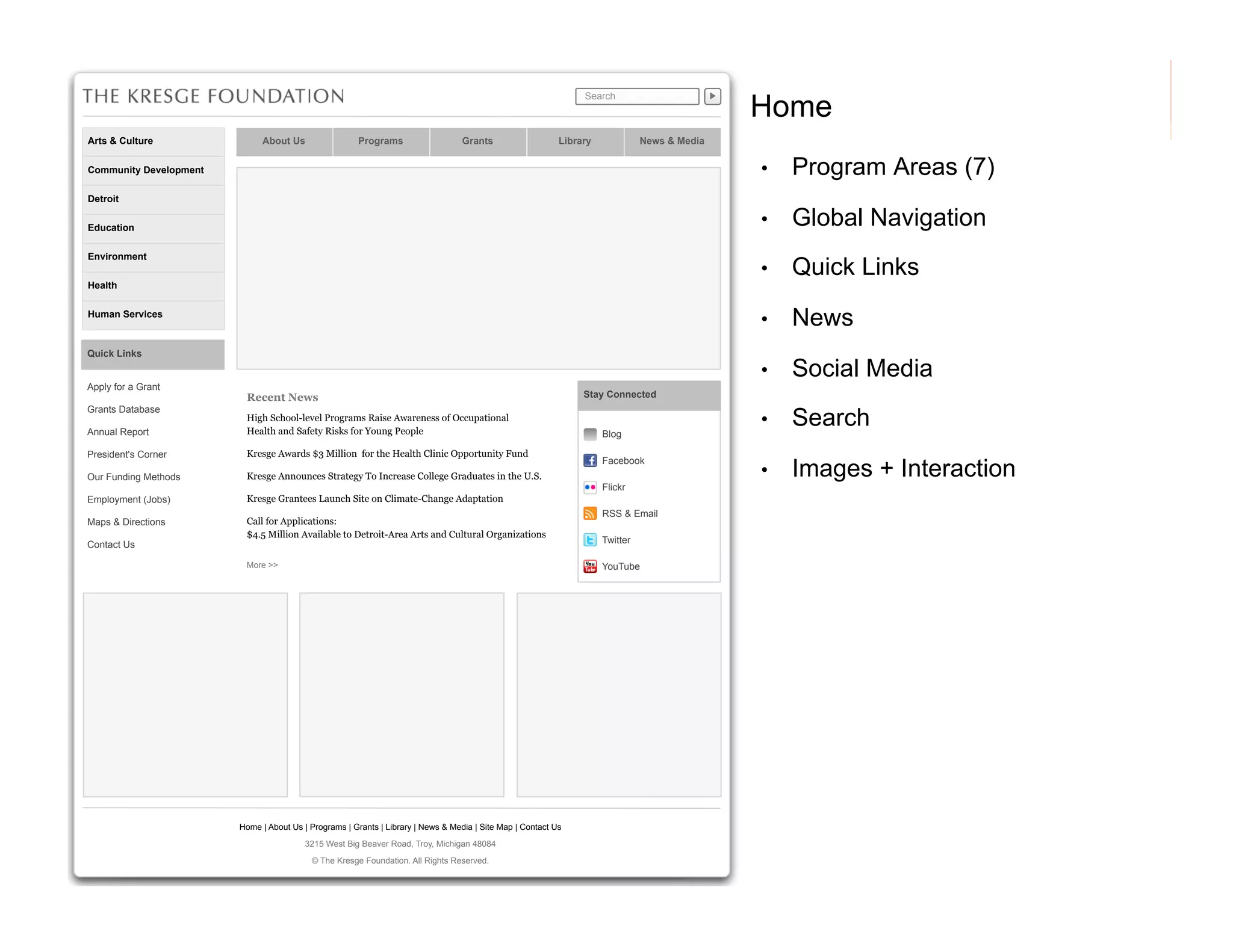Image resolution: width=1233 pixels, height=952 pixels.
Task: Type in the Search input field
Action: coord(637,96)
